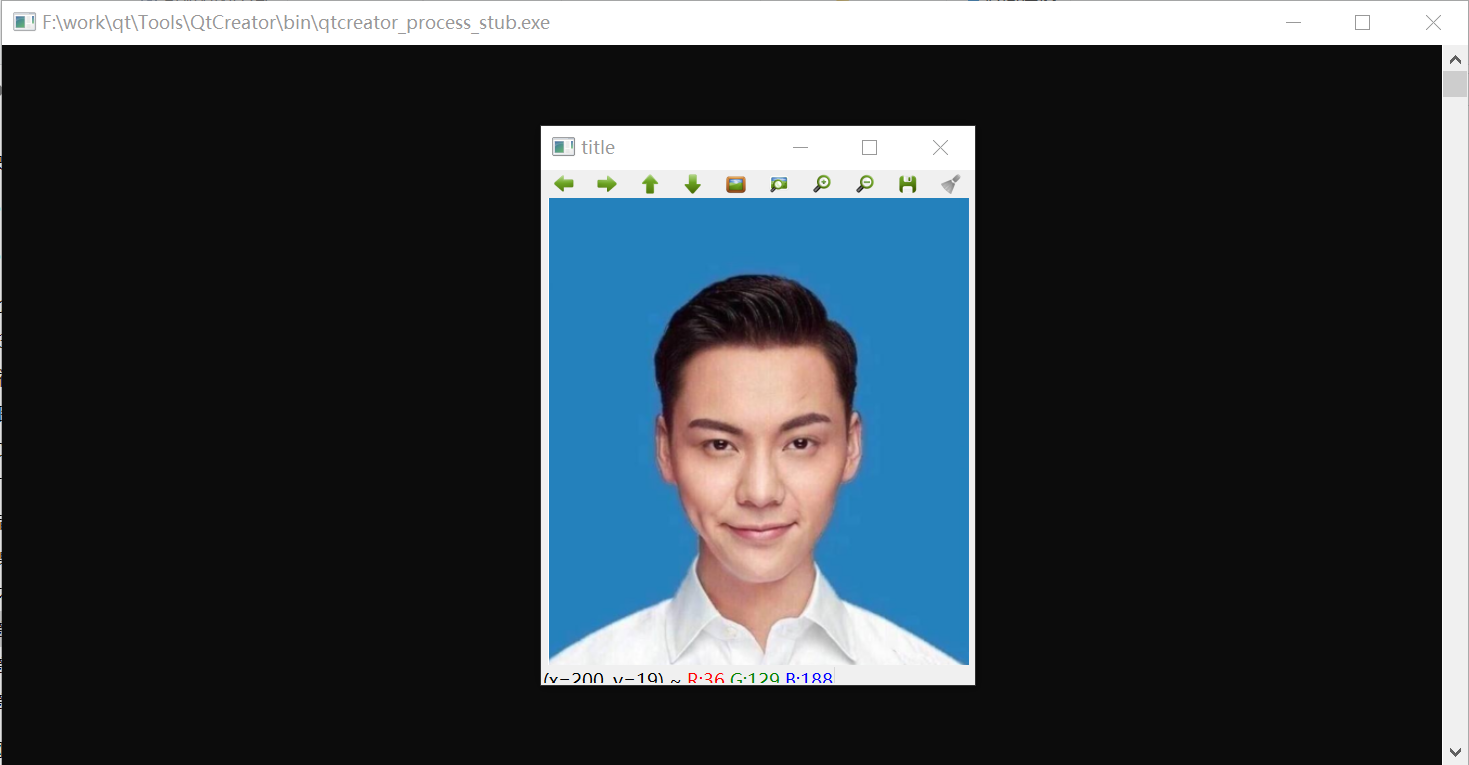Pan the image down with the down arrow

pyautogui.click(x=693, y=184)
